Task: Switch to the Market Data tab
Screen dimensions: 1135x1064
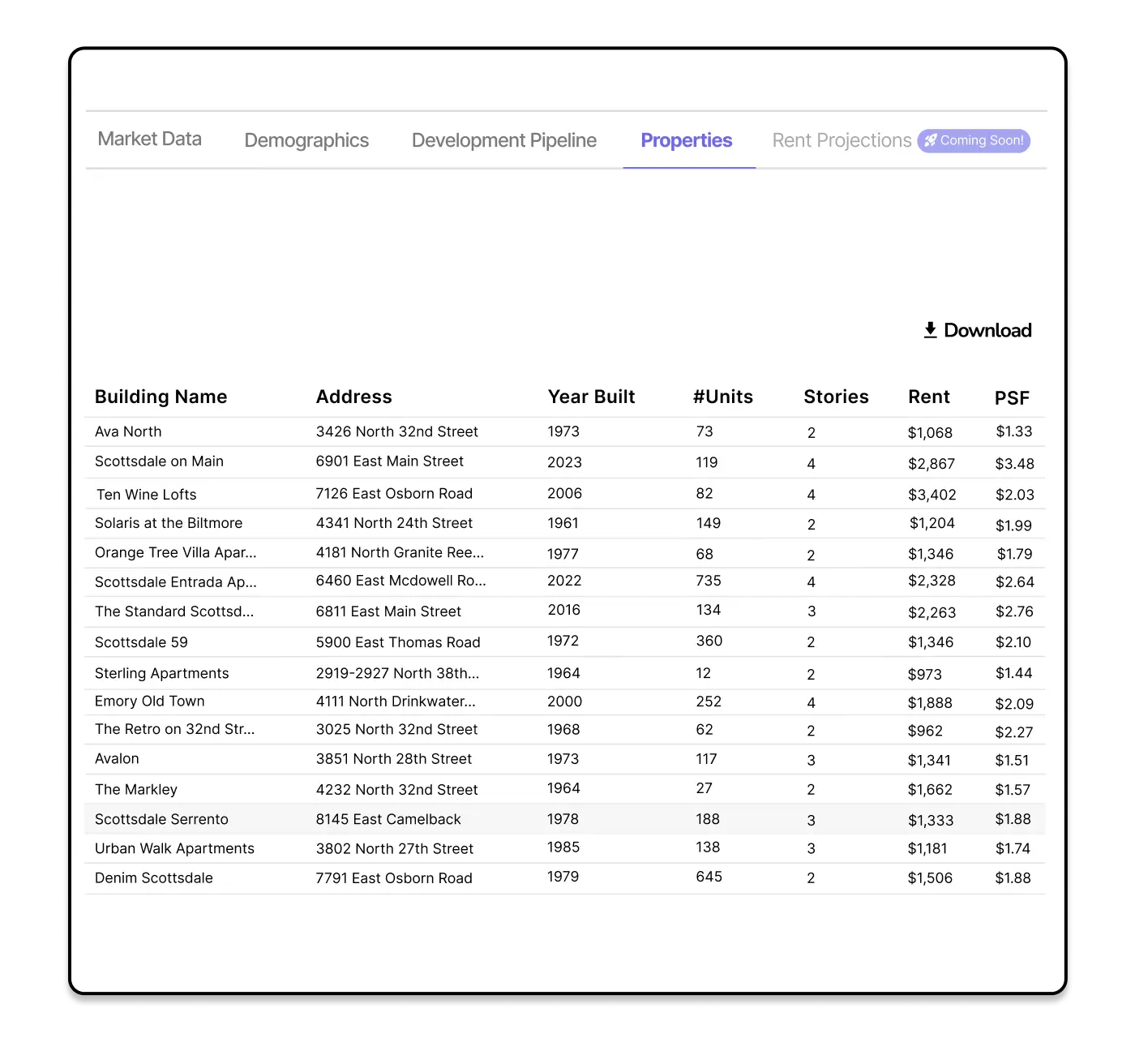Action: [150, 139]
